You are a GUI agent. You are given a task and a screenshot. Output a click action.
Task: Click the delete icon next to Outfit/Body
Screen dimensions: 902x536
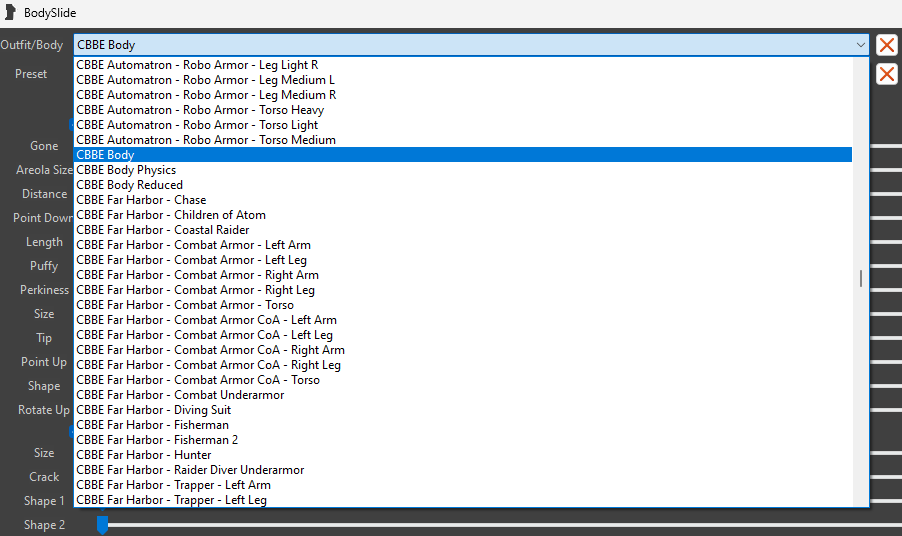(x=886, y=45)
